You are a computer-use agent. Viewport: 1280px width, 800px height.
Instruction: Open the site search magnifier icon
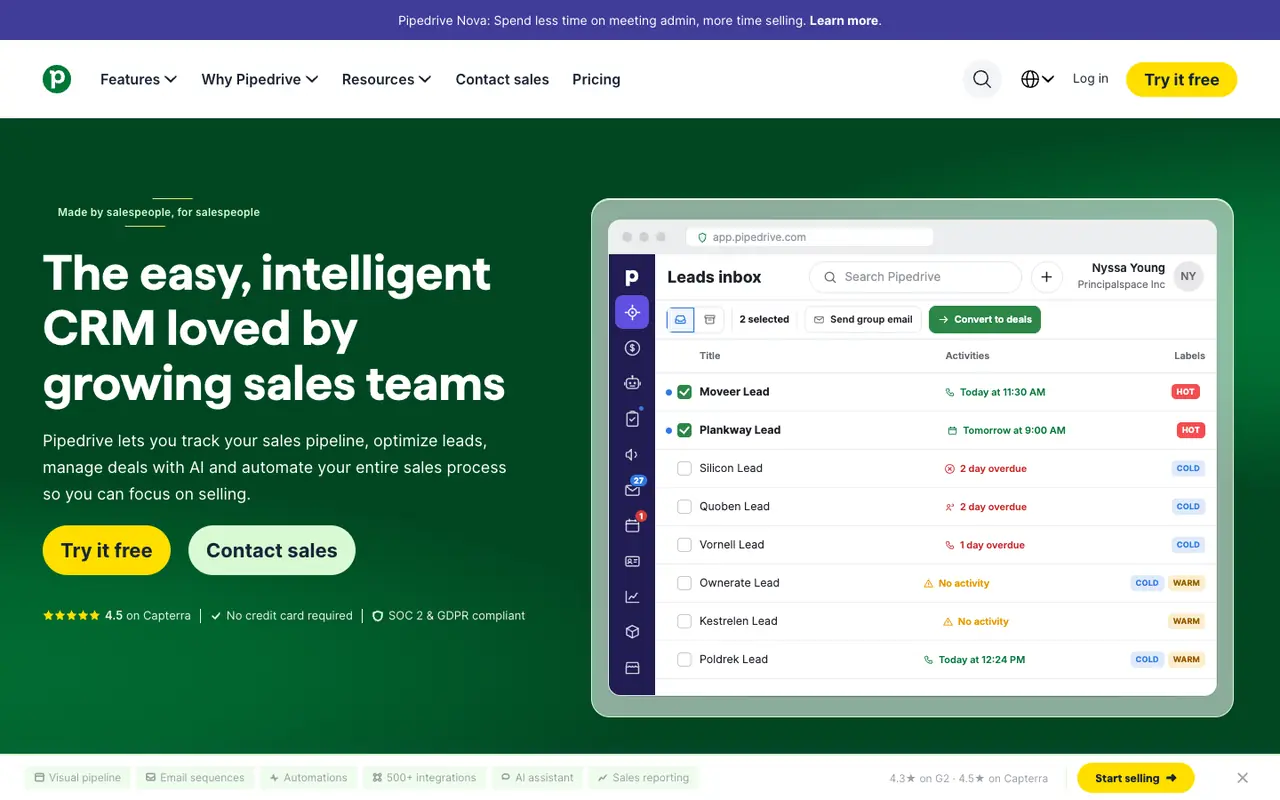(982, 79)
